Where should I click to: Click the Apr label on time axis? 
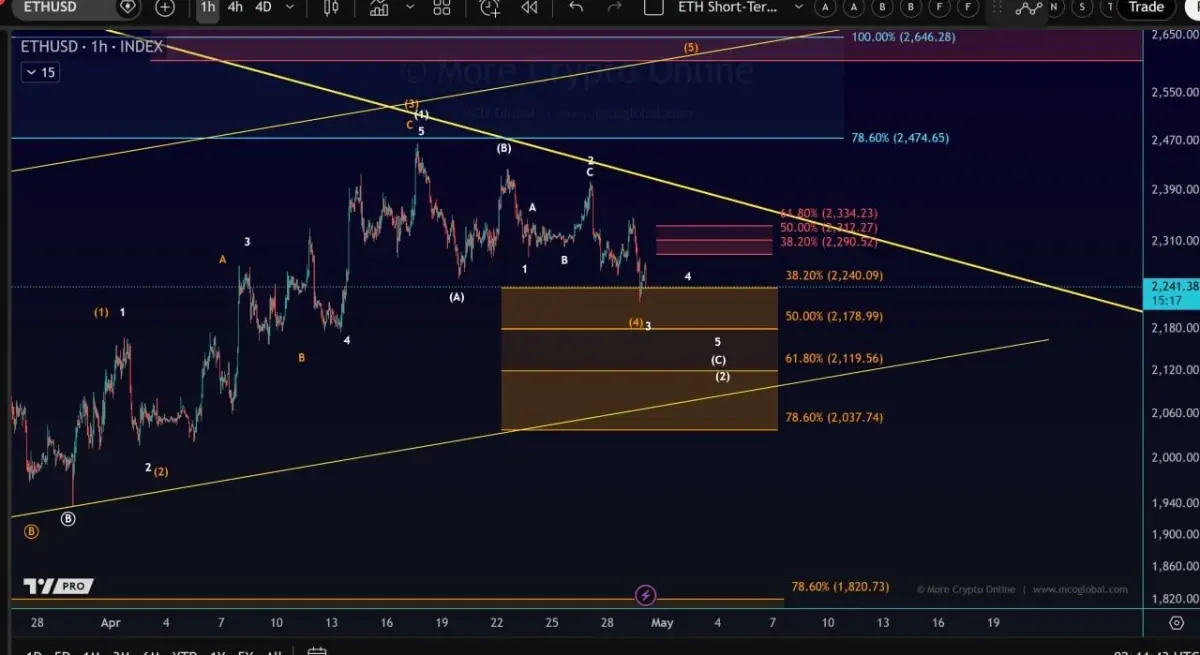(x=110, y=622)
